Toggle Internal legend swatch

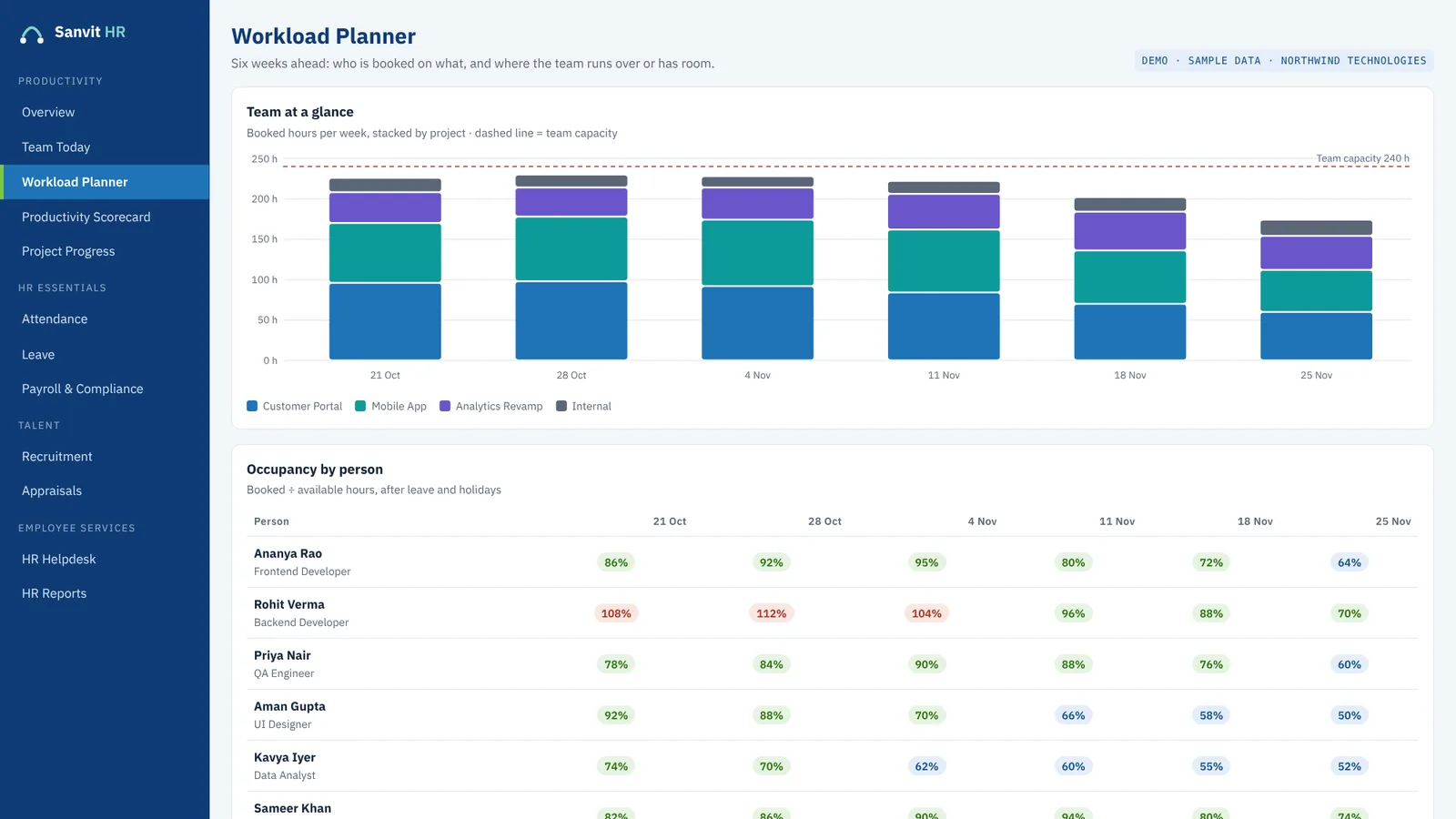pyautogui.click(x=561, y=406)
